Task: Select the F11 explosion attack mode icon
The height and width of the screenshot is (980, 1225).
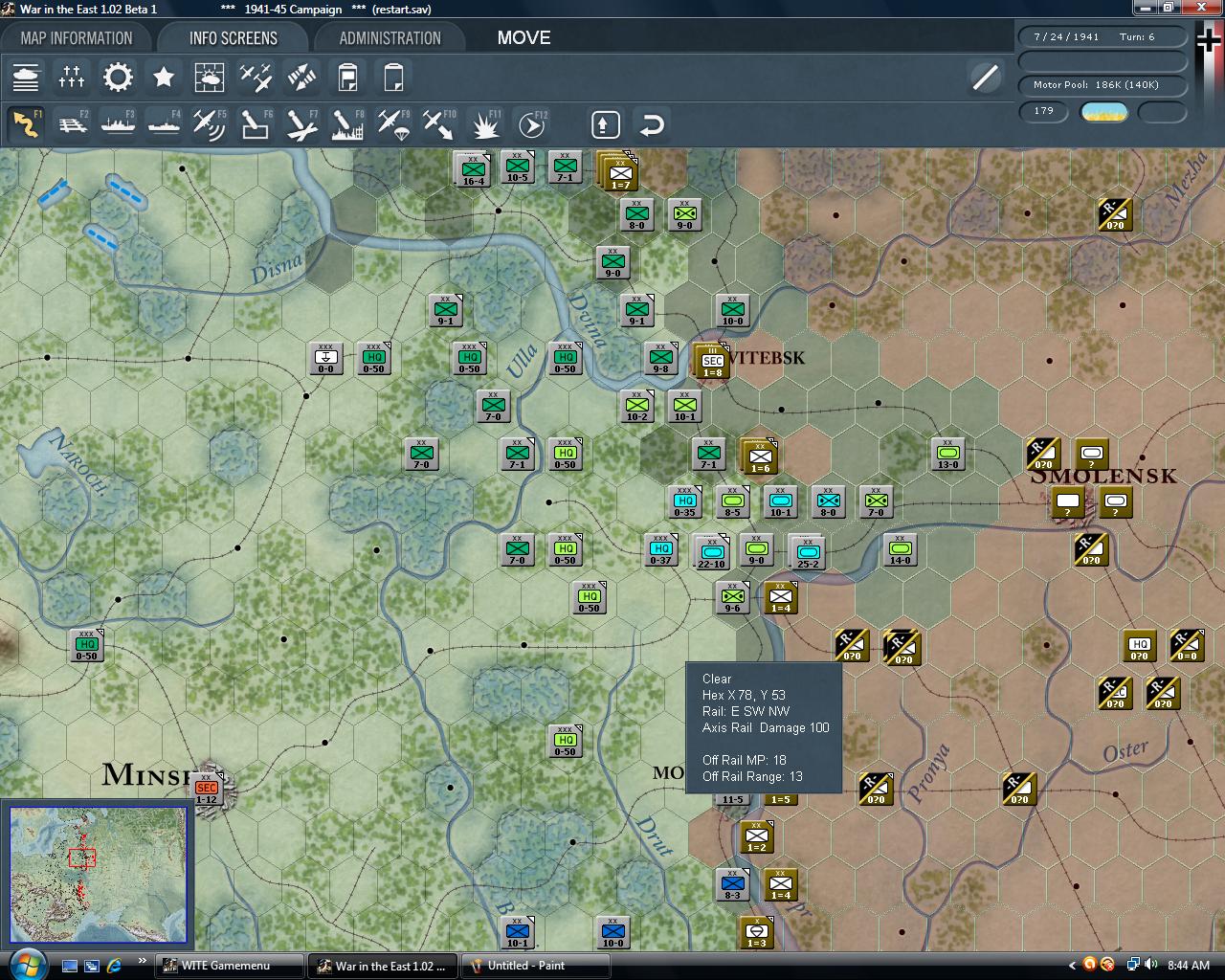Action: [485, 124]
